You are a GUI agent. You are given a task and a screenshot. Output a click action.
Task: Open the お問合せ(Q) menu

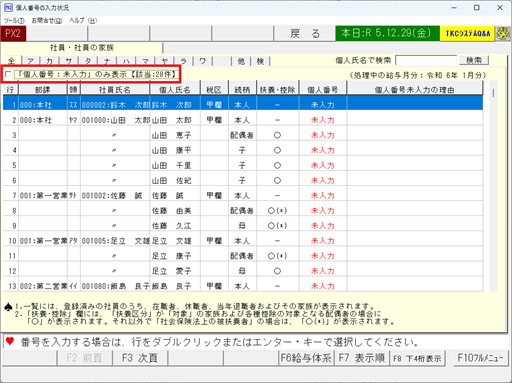click(x=47, y=21)
